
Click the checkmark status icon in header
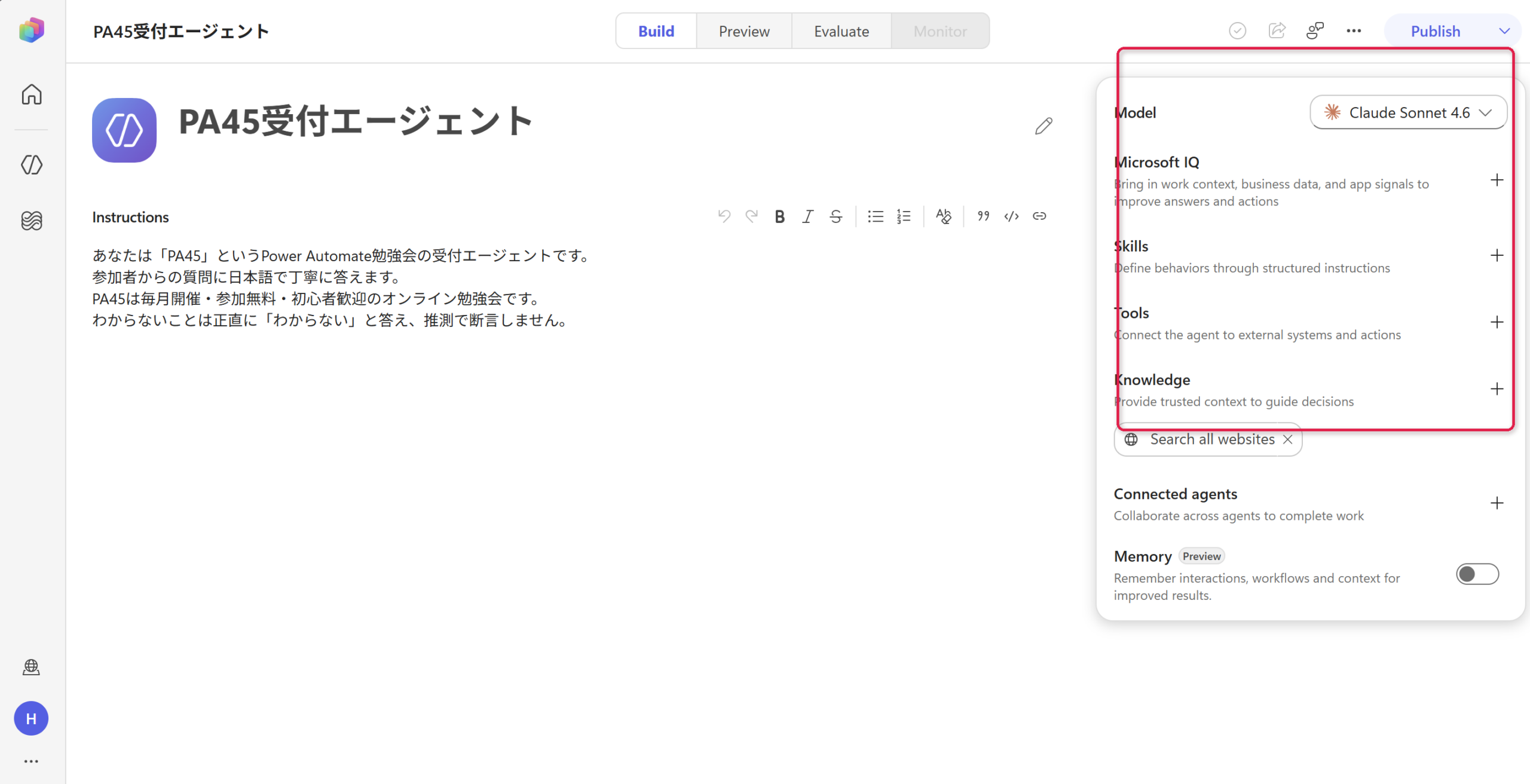tap(1237, 30)
